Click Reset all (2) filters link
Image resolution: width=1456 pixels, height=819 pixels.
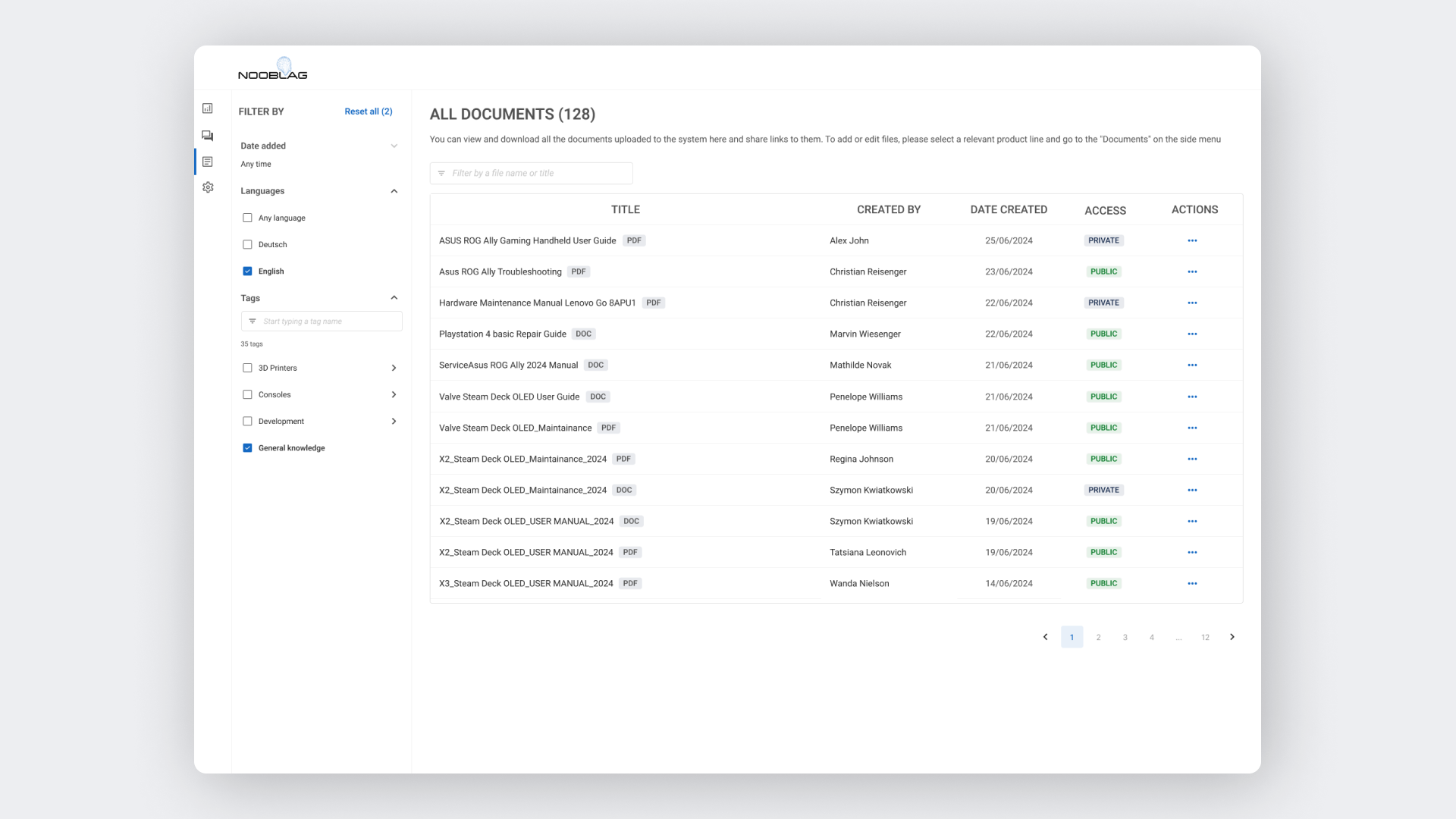coord(369,111)
